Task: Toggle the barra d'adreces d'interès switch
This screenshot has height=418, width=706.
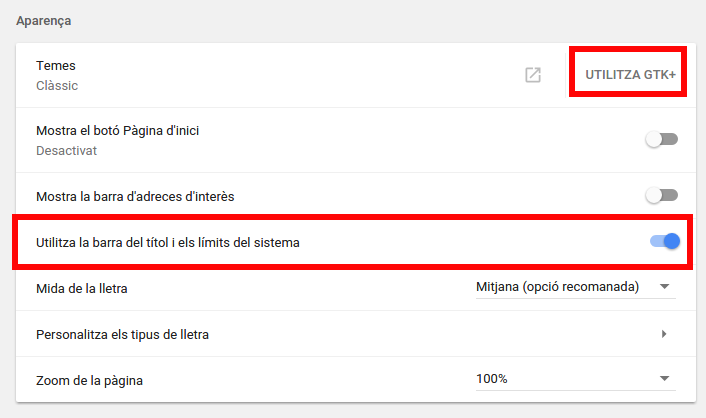Action: pos(661,195)
